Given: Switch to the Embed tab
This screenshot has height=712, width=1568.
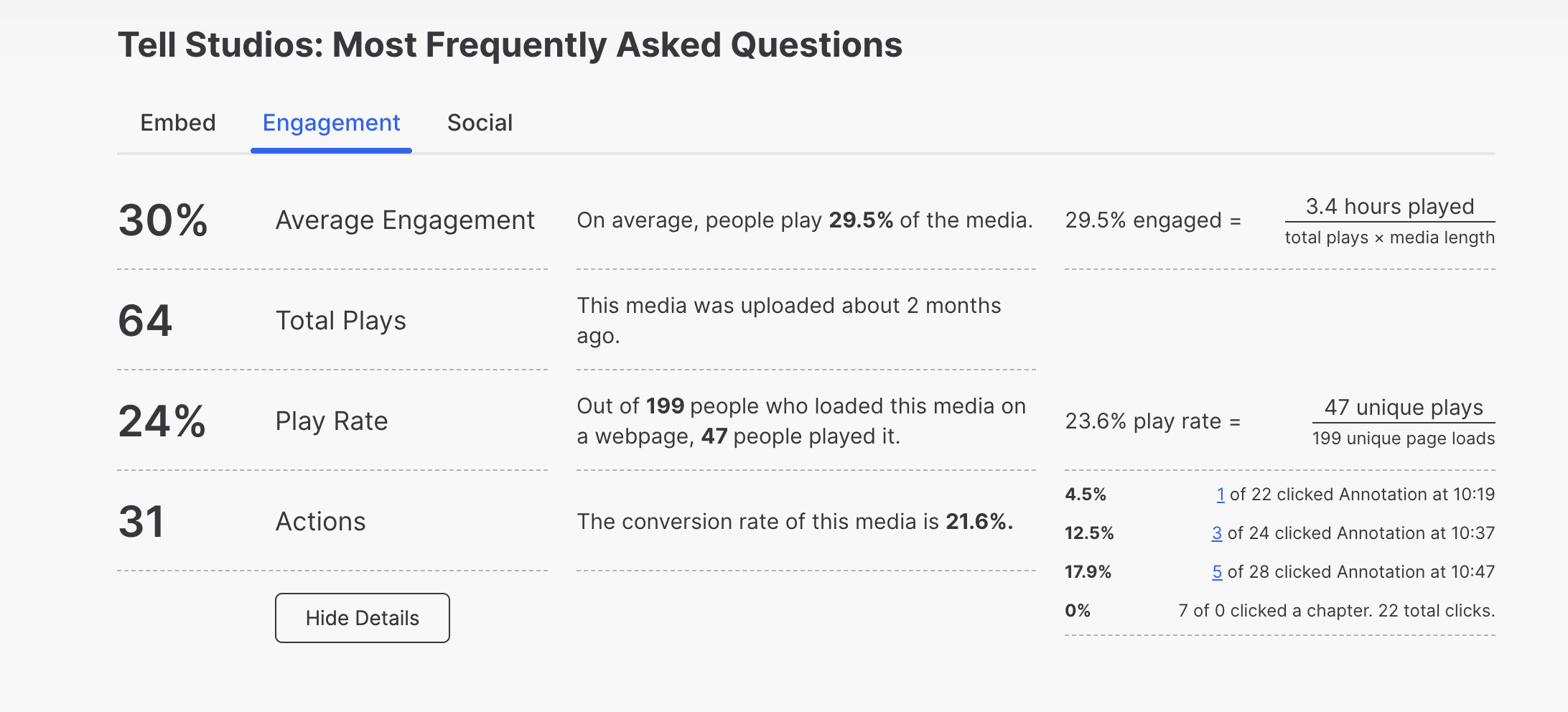Looking at the screenshot, I should pos(177,123).
